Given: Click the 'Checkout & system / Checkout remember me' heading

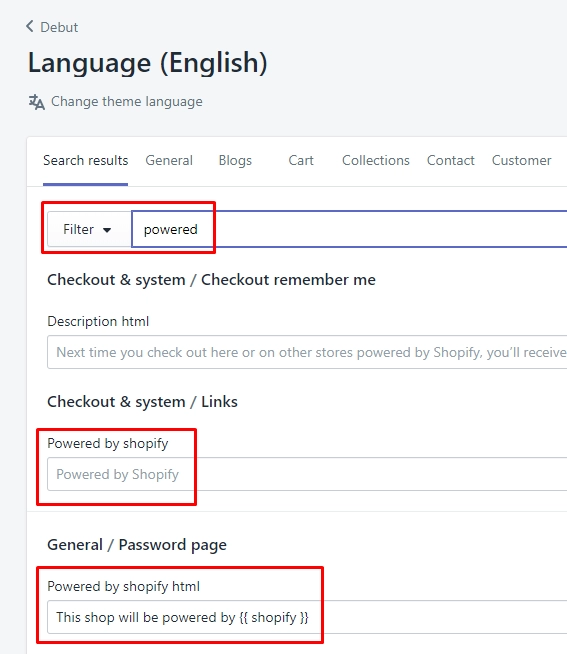Looking at the screenshot, I should (211, 280).
